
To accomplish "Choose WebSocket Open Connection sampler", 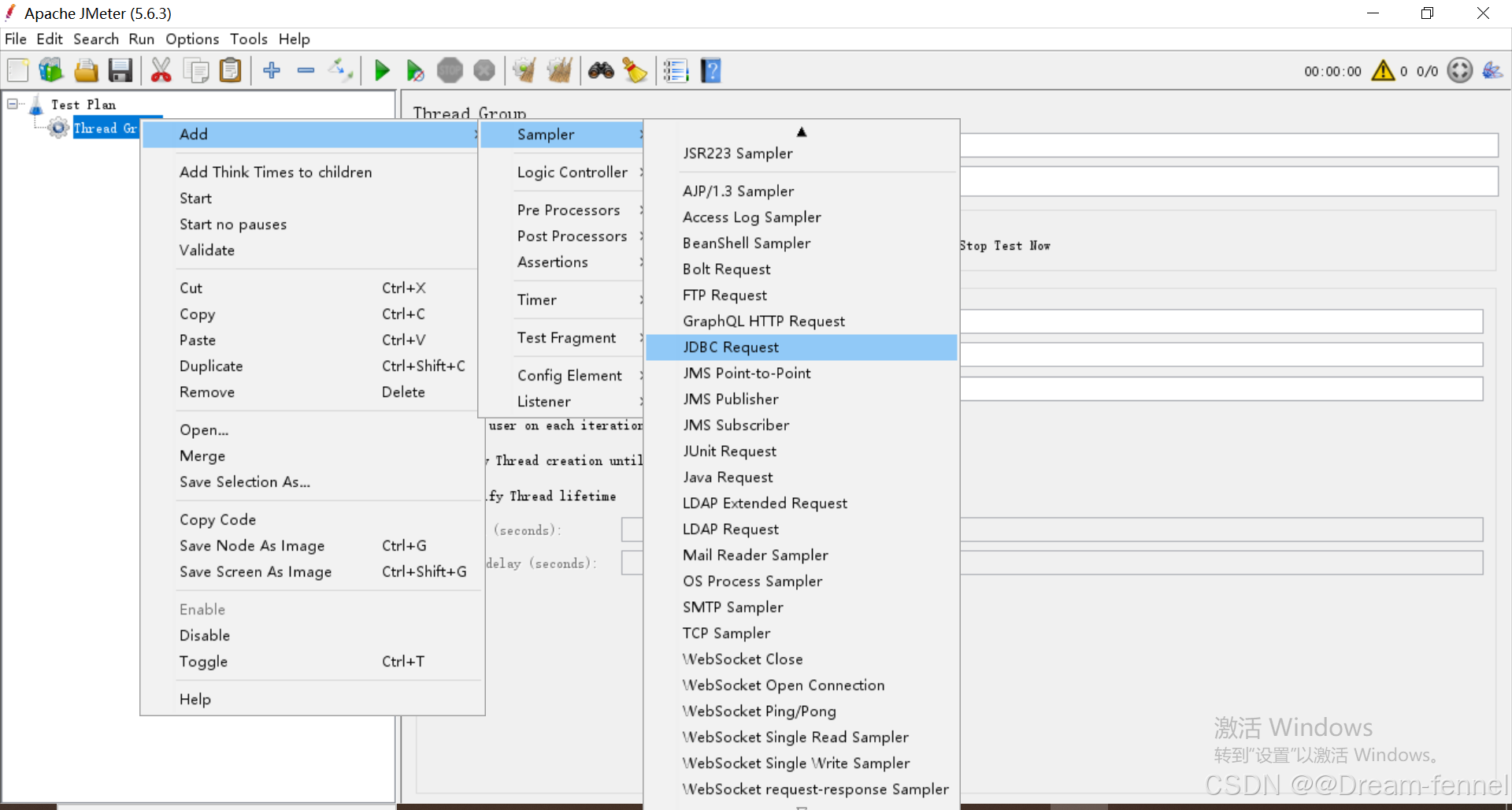I will tap(802, 685).
